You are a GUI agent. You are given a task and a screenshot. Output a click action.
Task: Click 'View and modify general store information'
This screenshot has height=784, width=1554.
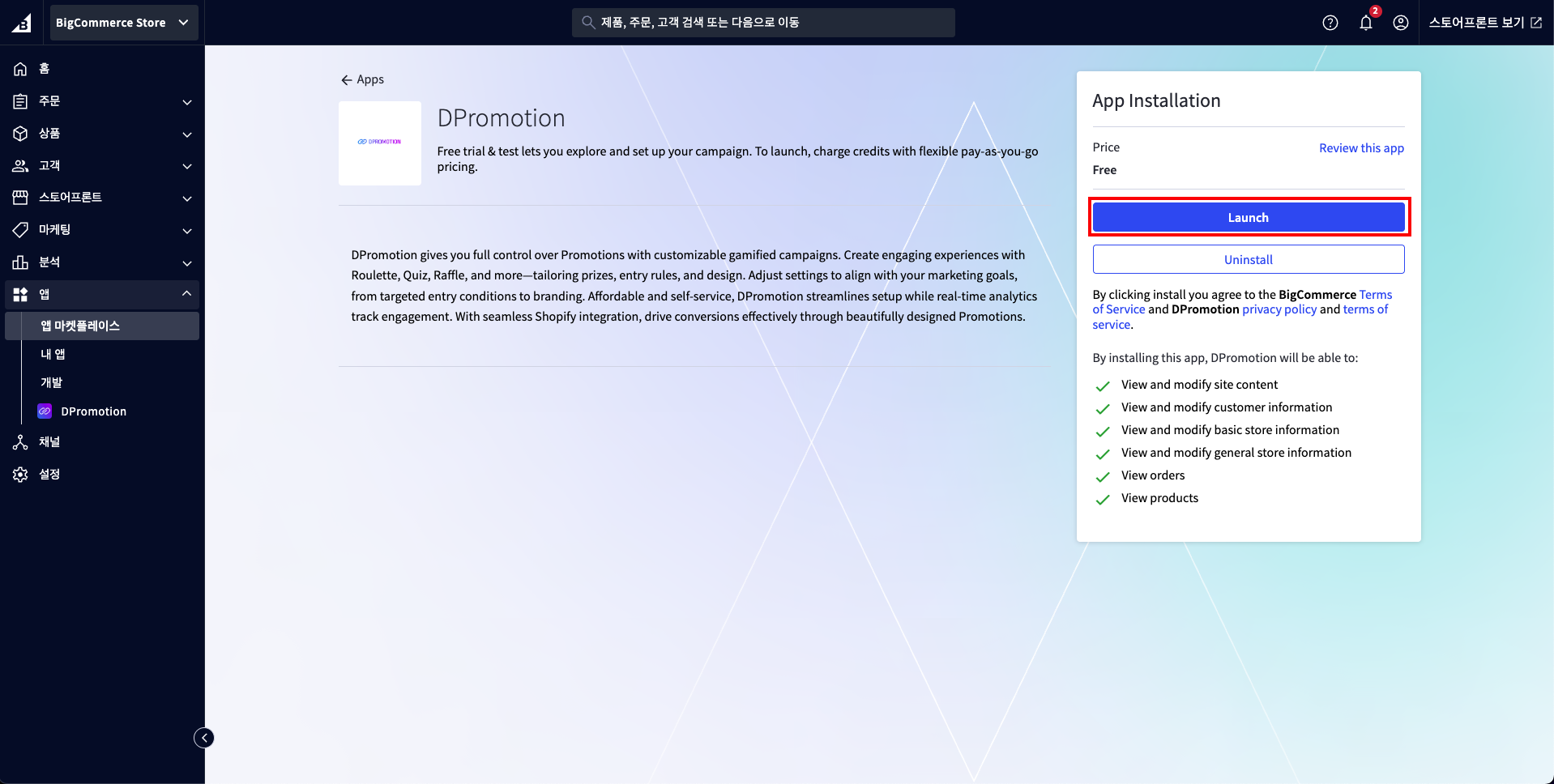tap(1236, 453)
